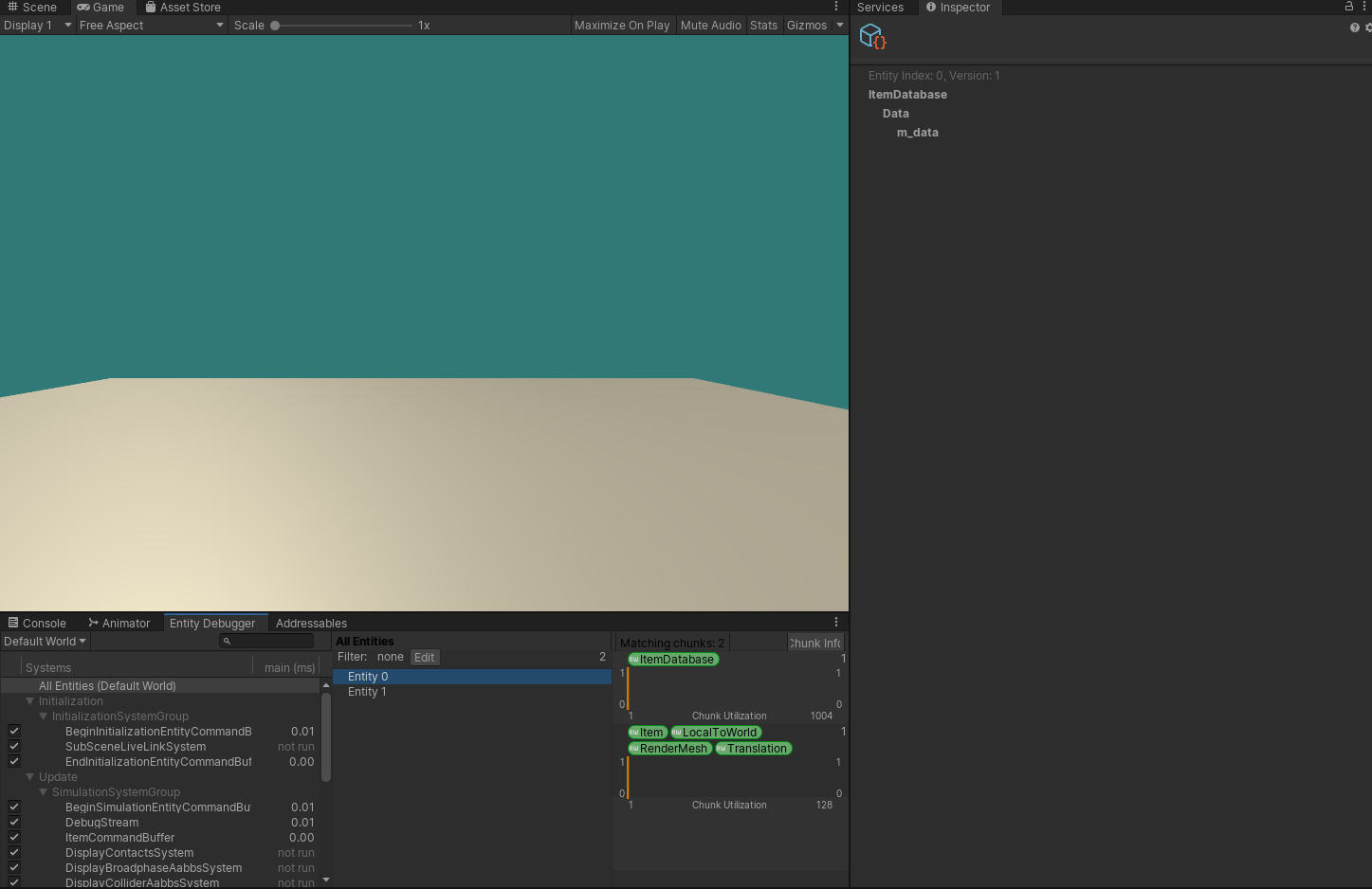Disable the DebugStream system checkbox
The width and height of the screenshot is (1372, 889).
[13, 822]
